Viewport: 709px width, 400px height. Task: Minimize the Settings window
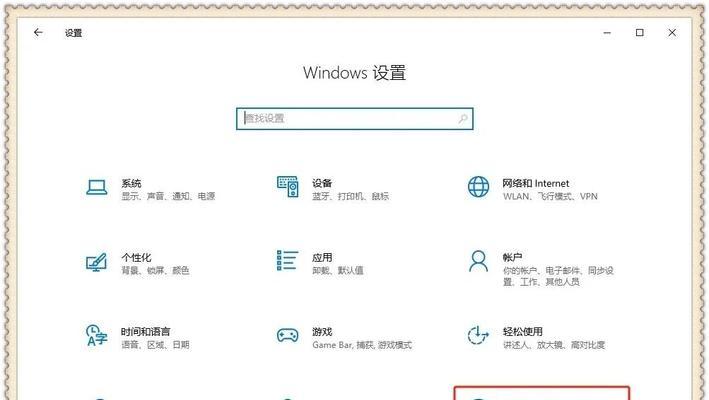(x=607, y=33)
